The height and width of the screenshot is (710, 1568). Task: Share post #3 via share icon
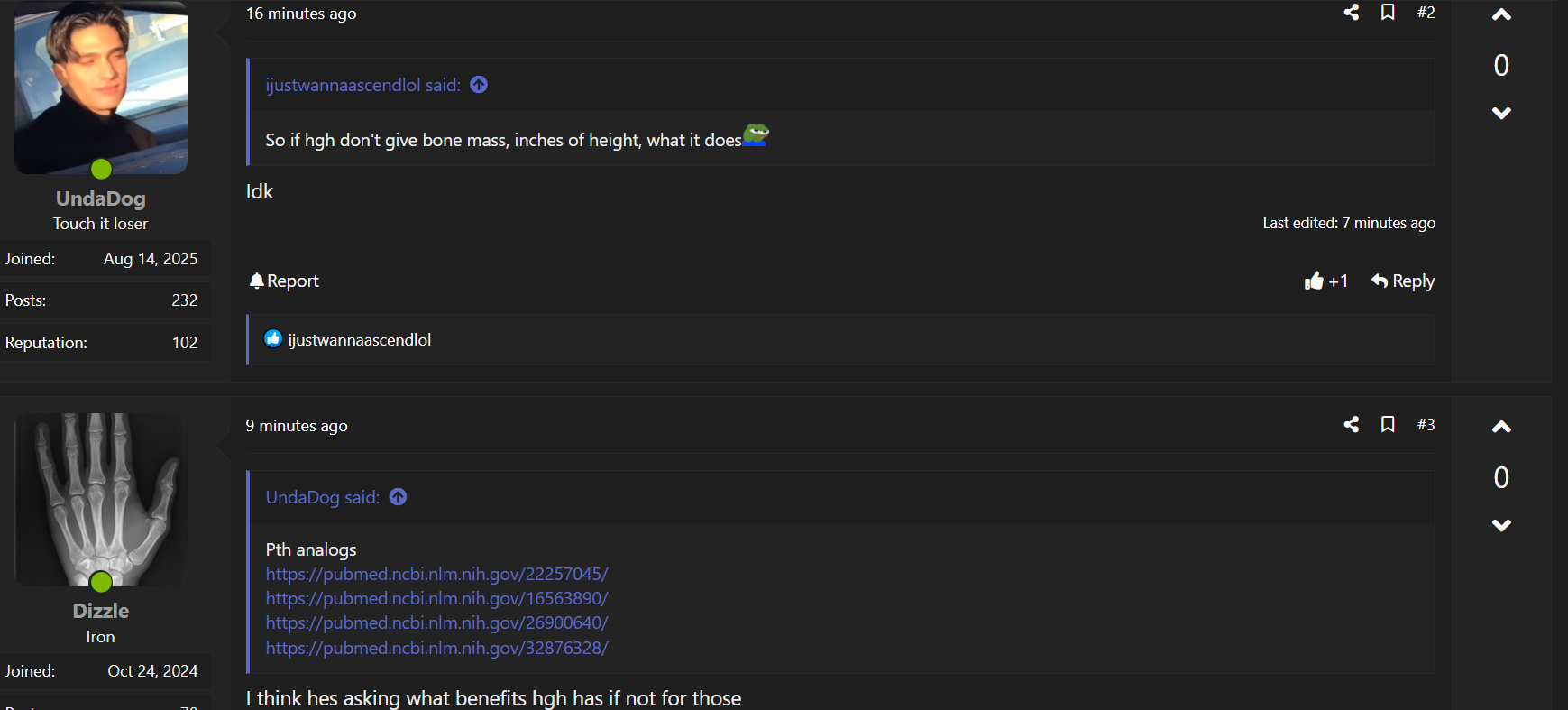pyautogui.click(x=1351, y=424)
